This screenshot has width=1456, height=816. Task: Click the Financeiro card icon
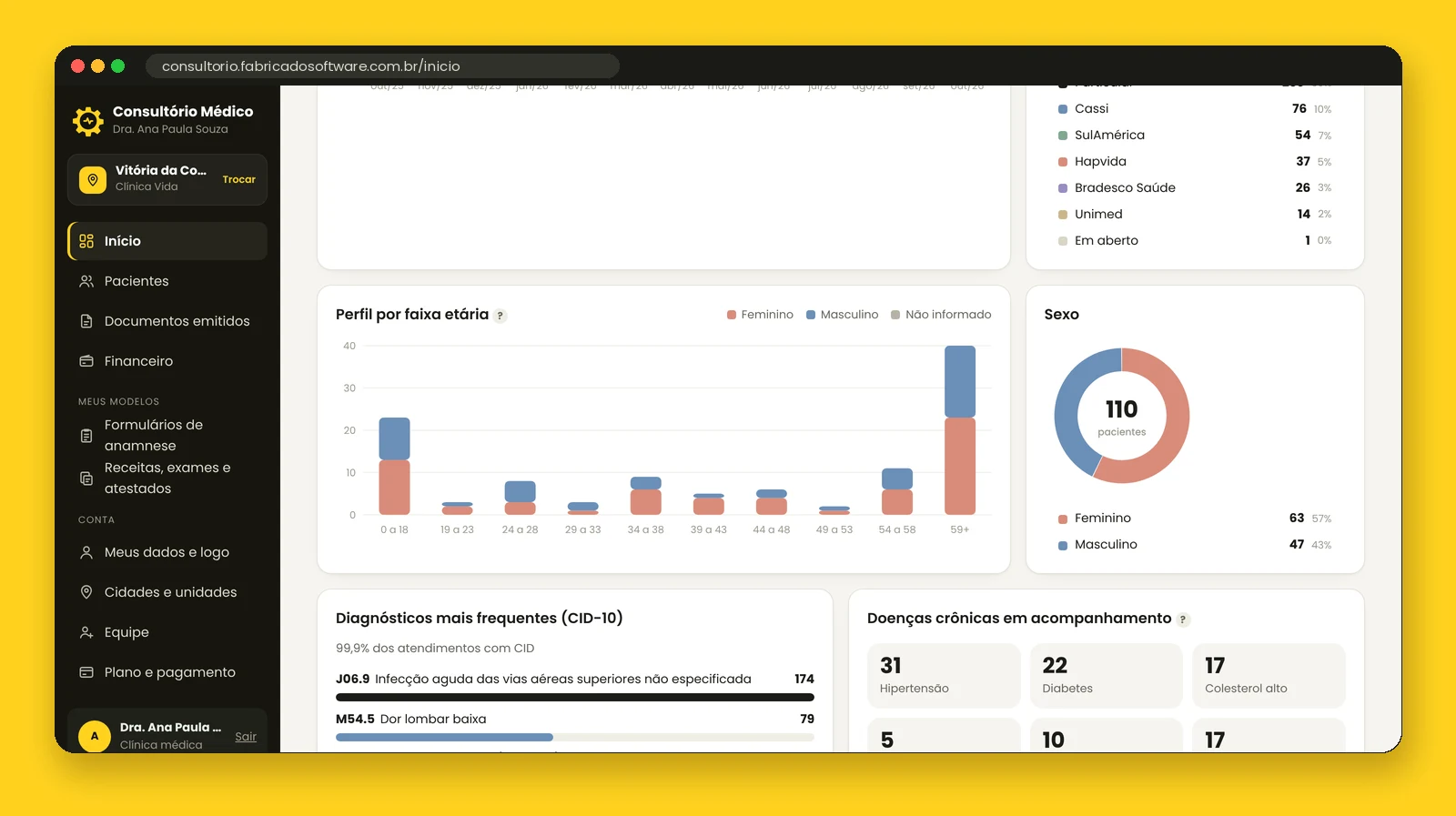coord(86,361)
